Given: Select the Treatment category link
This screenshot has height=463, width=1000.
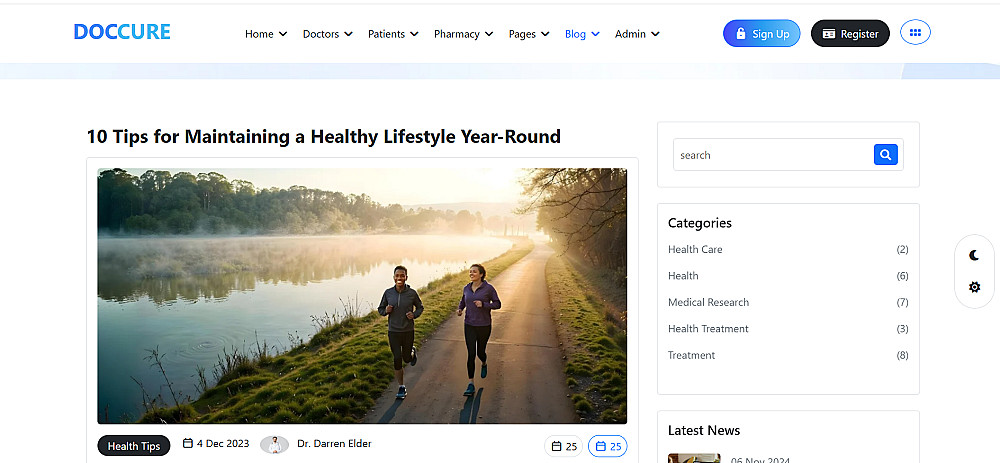Looking at the screenshot, I should [691, 355].
